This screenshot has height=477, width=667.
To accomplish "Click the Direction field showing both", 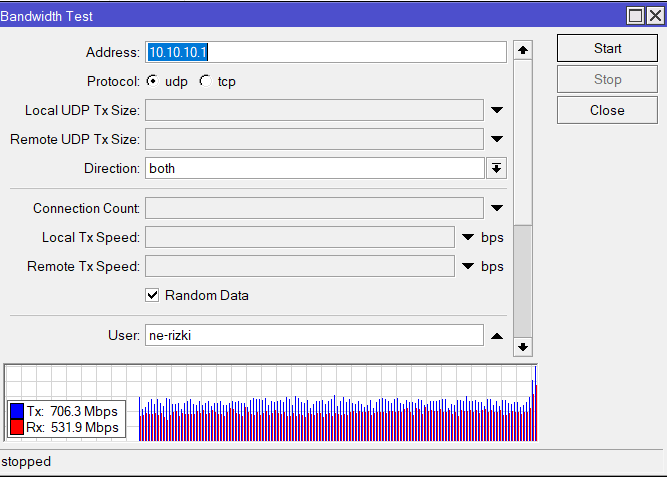I will coord(315,168).
